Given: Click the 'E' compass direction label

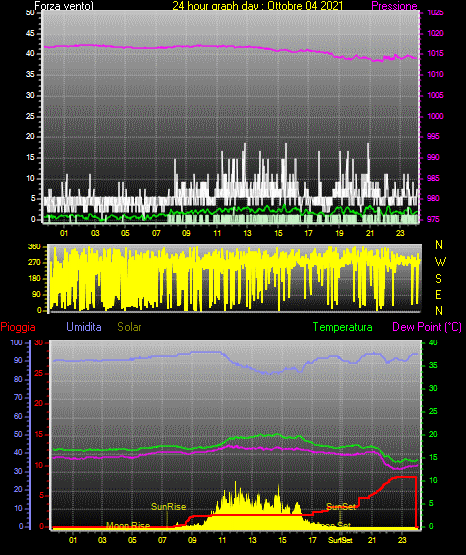Looking at the screenshot, I should pos(438,294).
